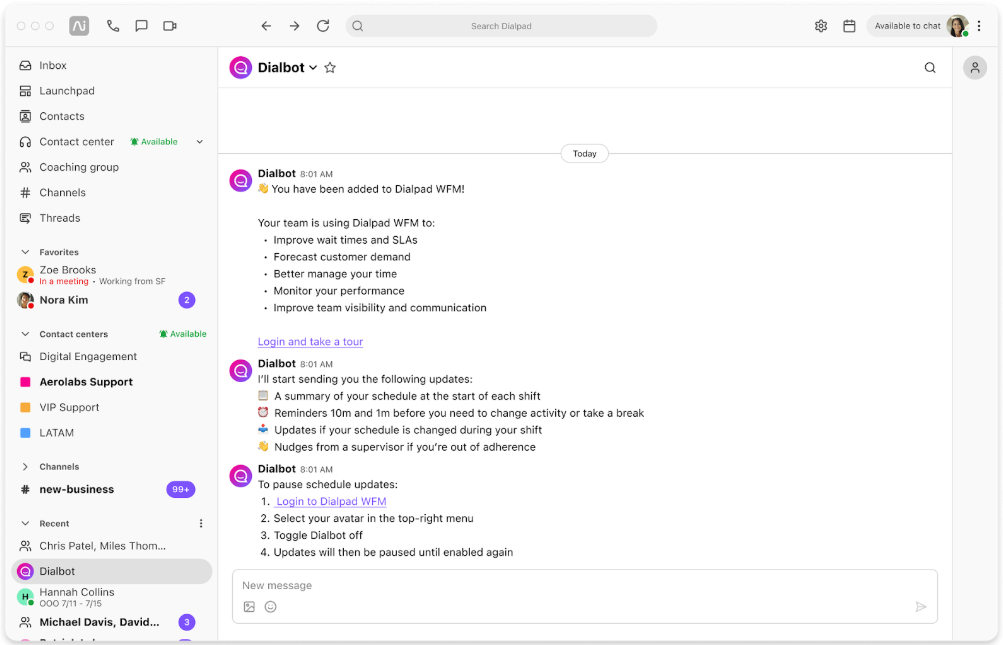Collapse the Contact centers section
This screenshot has width=1003, height=645.
click(26, 334)
